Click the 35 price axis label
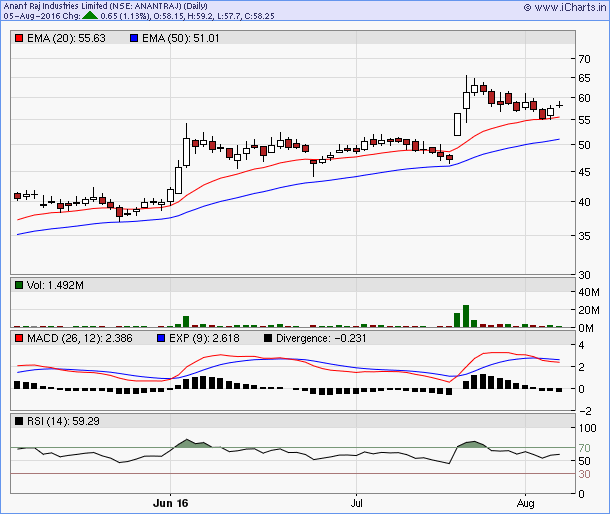 584,236
